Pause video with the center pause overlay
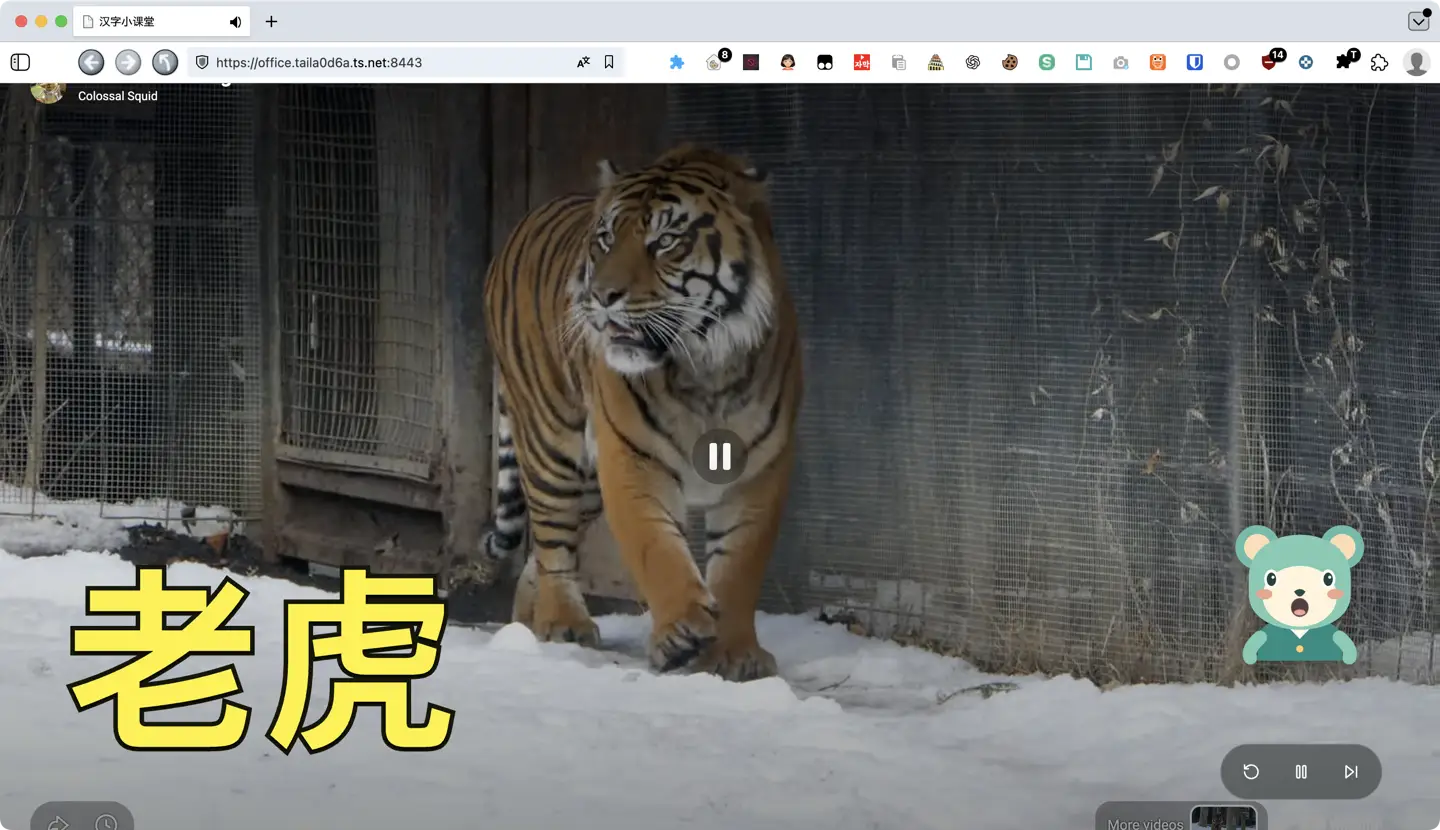 pos(719,457)
